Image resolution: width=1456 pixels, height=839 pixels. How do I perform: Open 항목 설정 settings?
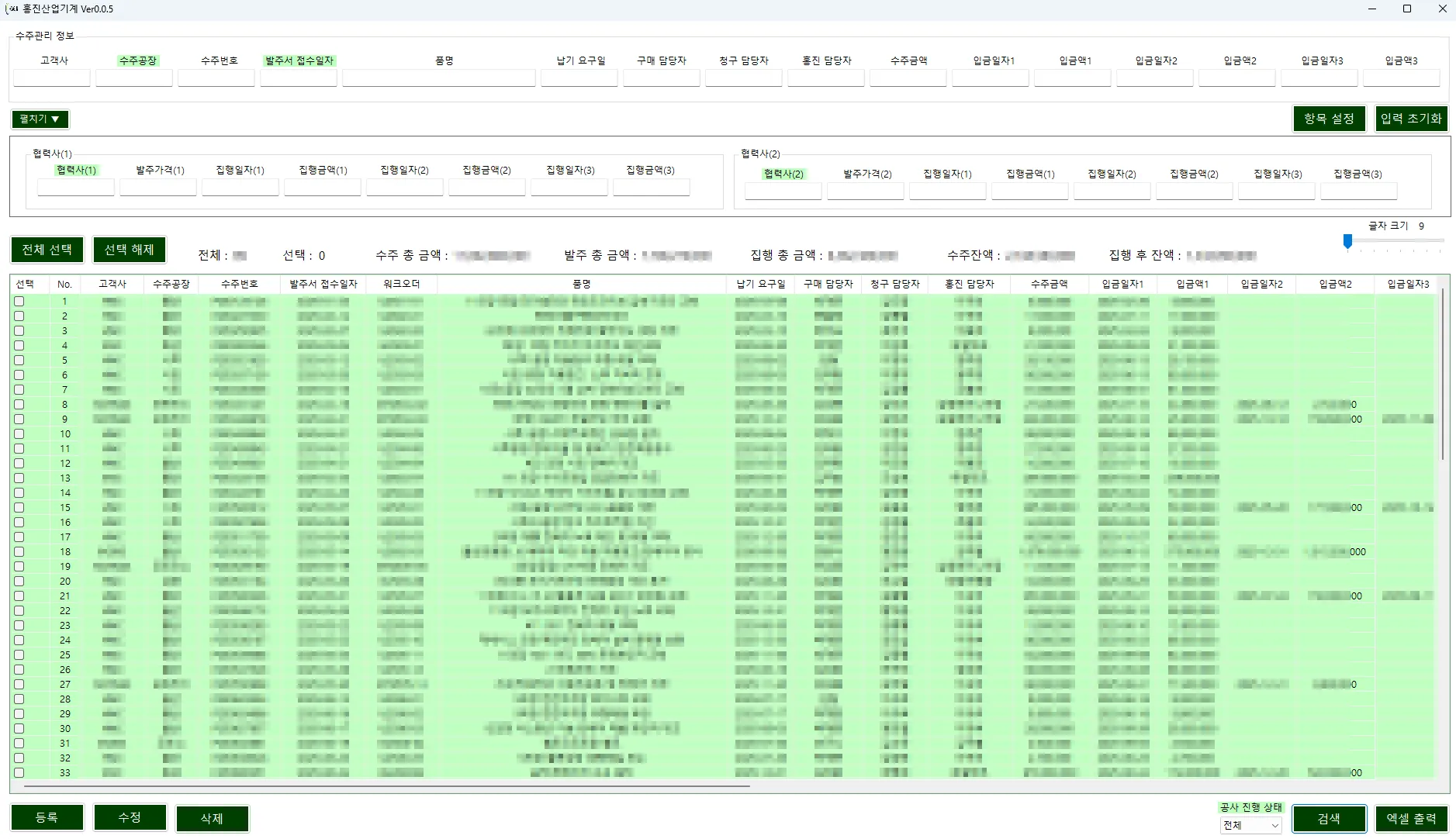(x=1329, y=119)
